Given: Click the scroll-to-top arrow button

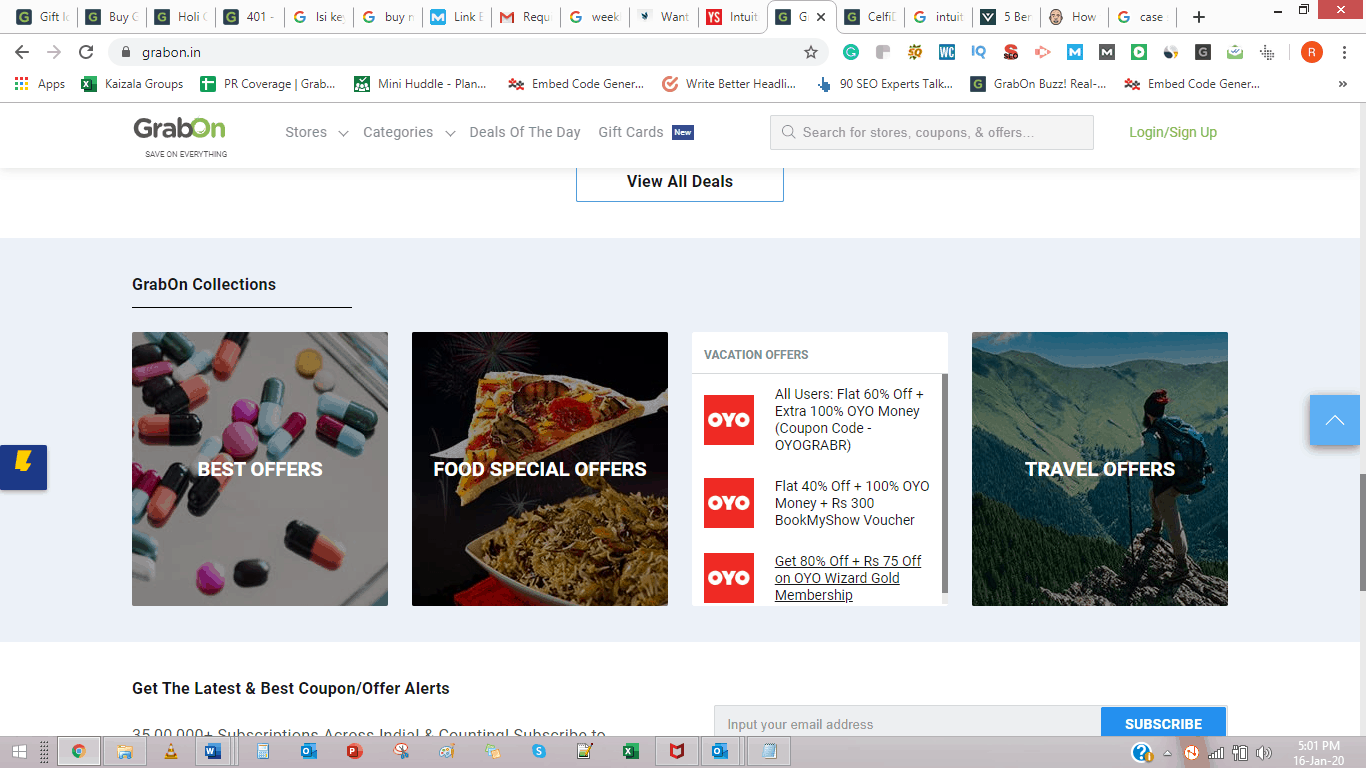Looking at the screenshot, I should (1334, 420).
